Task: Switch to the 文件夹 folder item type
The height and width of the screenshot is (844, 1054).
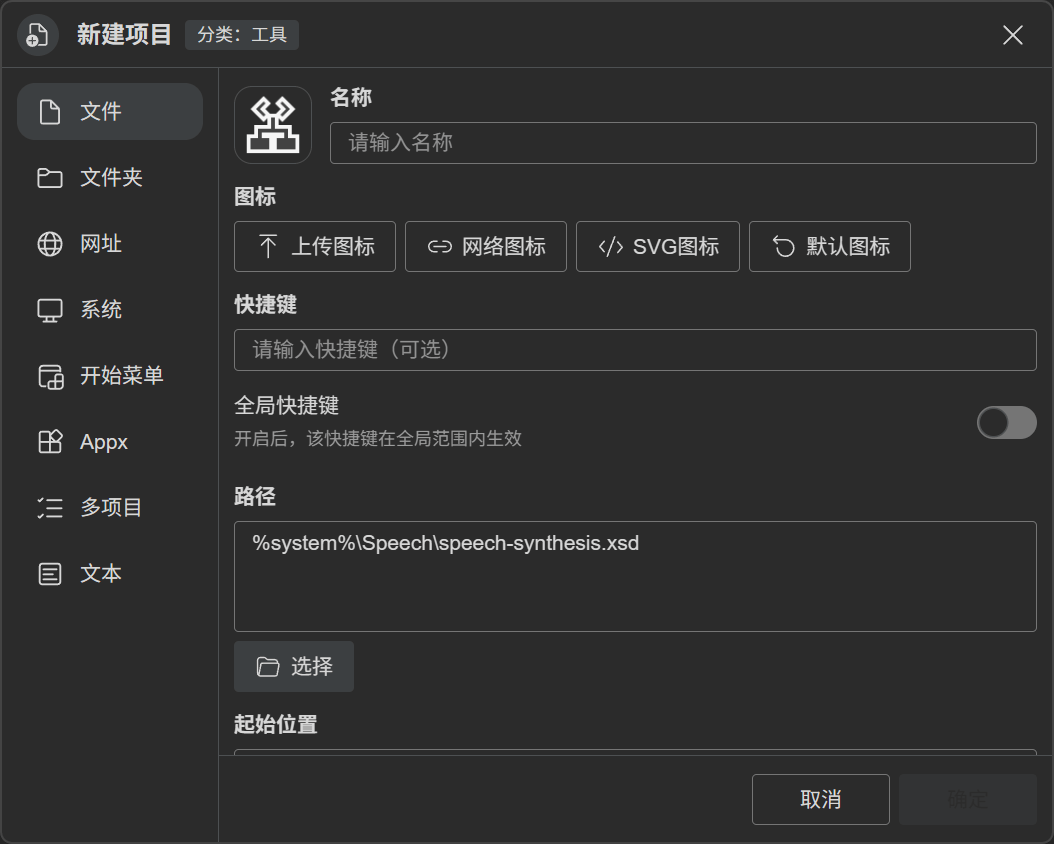Action: (x=110, y=177)
